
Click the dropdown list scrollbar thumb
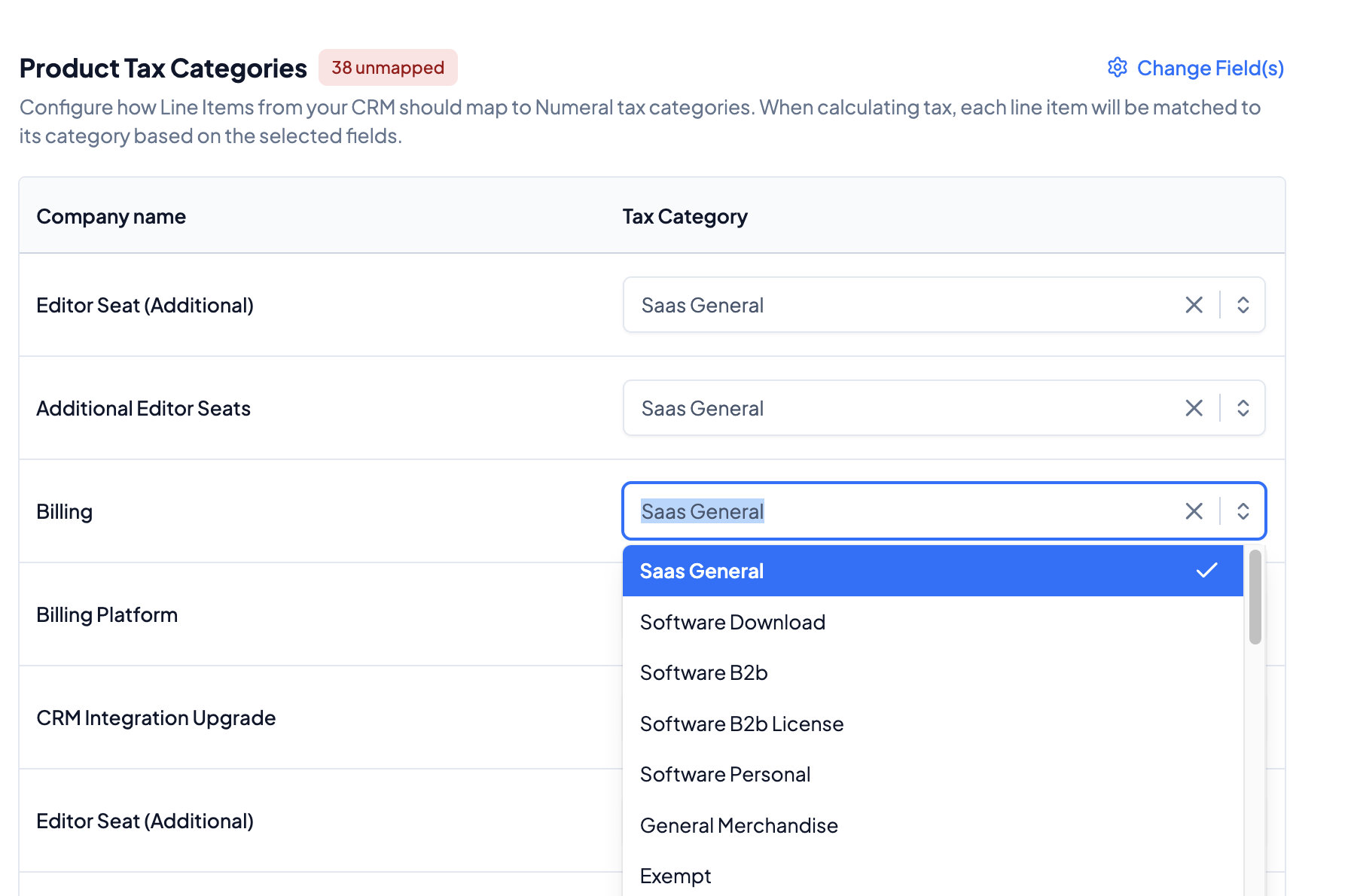(x=1255, y=597)
